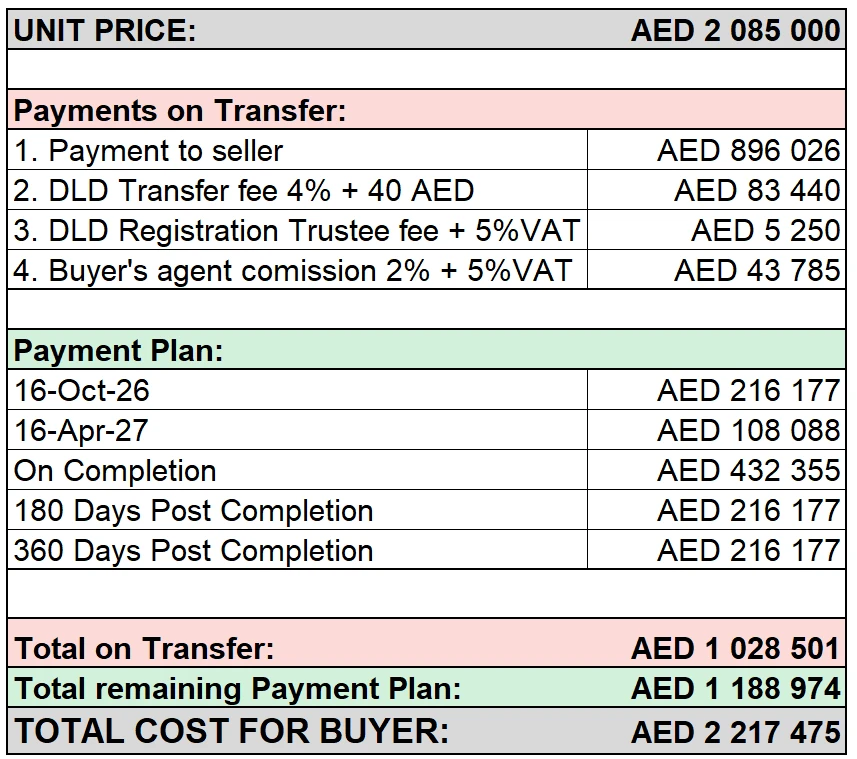The height and width of the screenshot is (759, 857).
Task: Select the Total on Transfer AED 1 028 501 value
Action: click(x=735, y=649)
